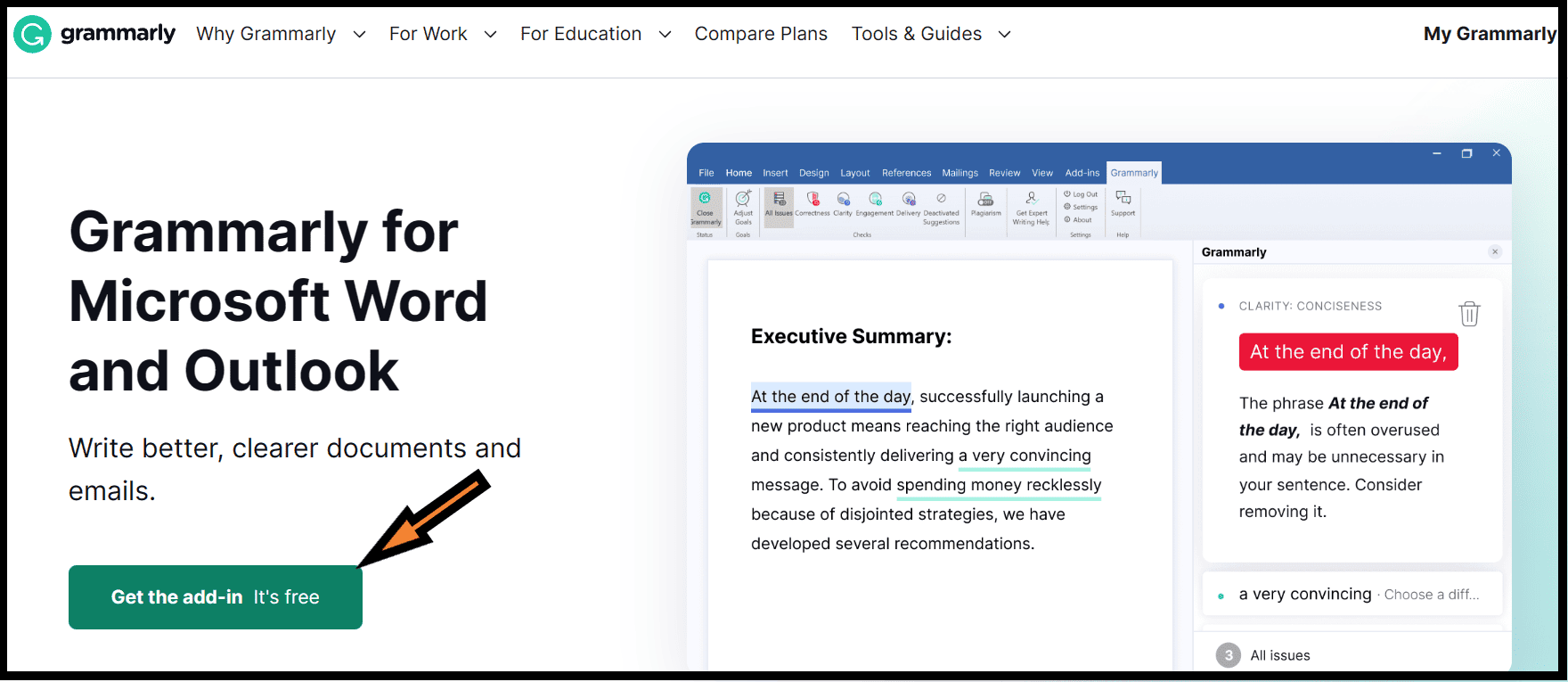Open Settings in the ribbon Settings group
The height and width of the screenshot is (682, 1568).
tap(1081, 207)
